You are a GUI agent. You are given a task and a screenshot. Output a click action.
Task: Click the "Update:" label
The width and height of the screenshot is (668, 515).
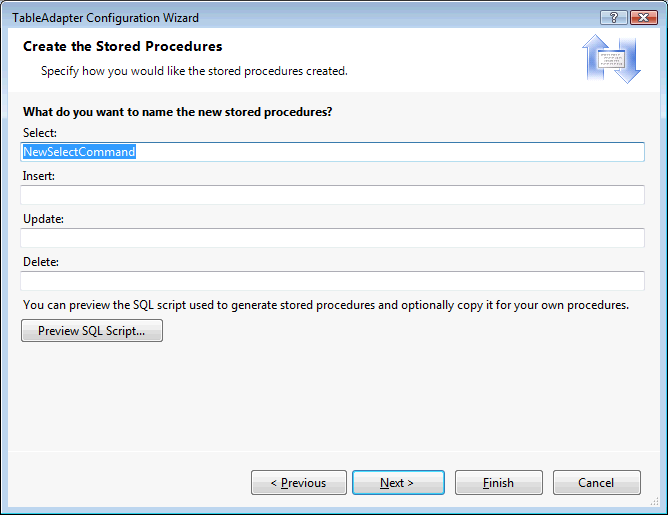coord(43,219)
